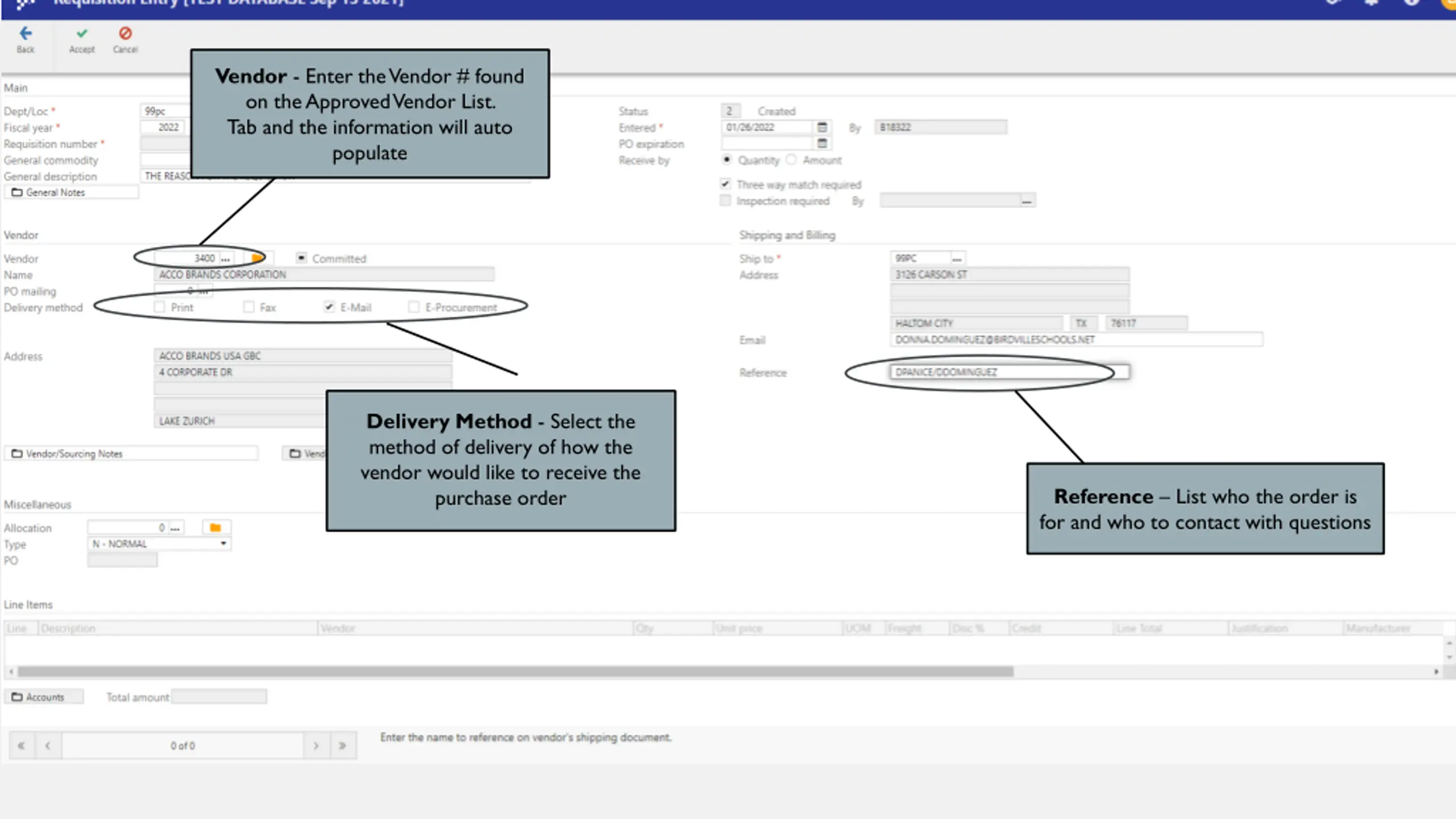The height and width of the screenshot is (819, 1456).
Task: Open the PO expiration calendar picker
Action: [x=822, y=143]
